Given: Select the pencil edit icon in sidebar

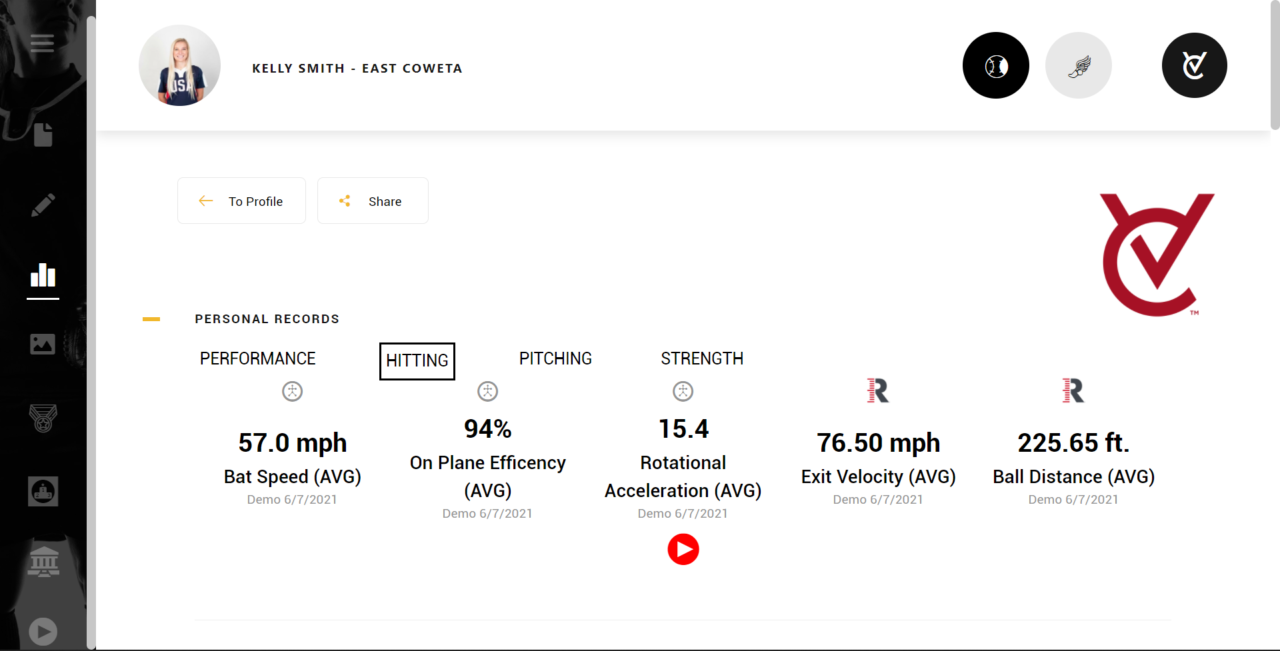Looking at the screenshot, I should [42, 206].
